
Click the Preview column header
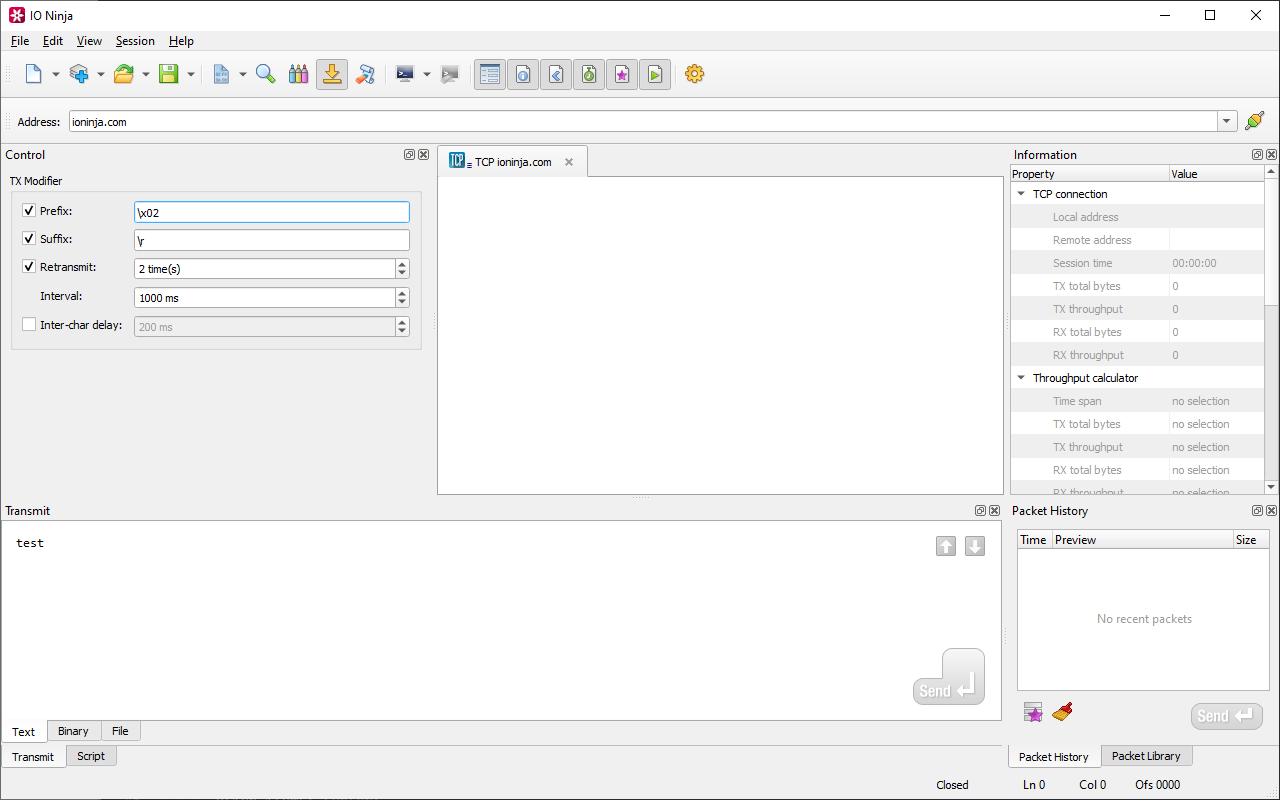[x=1143, y=540]
